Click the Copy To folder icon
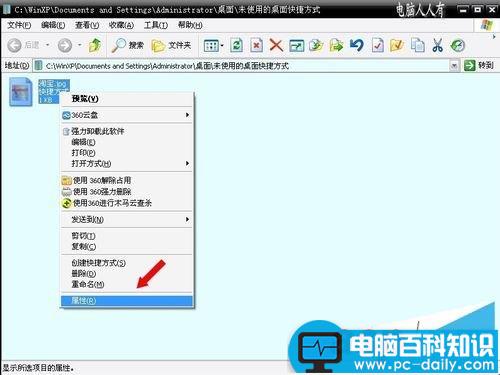 tap(316, 45)
